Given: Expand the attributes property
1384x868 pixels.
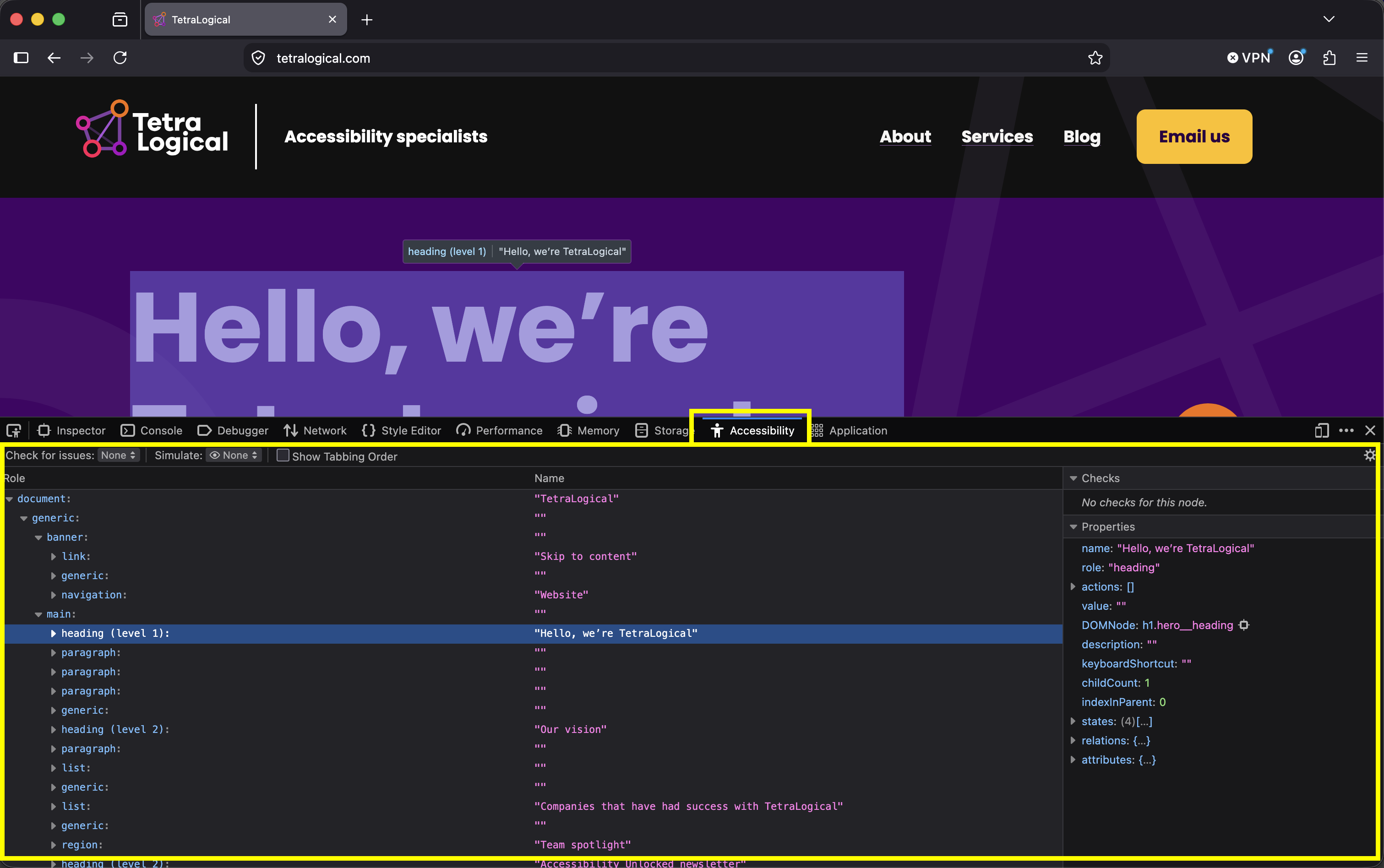Looking at the screenshot, I should 1073,759.
